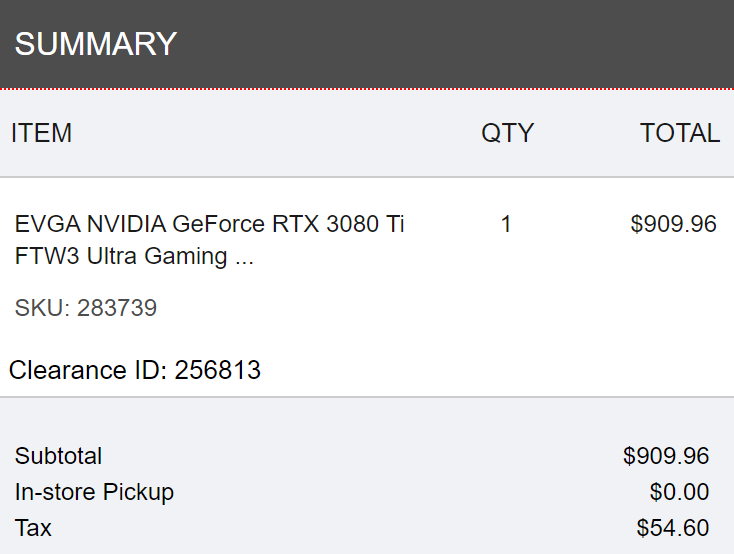Screen dimensions: 734x554
Task: Click the SKU number 283739
Action: click(117, 308)
